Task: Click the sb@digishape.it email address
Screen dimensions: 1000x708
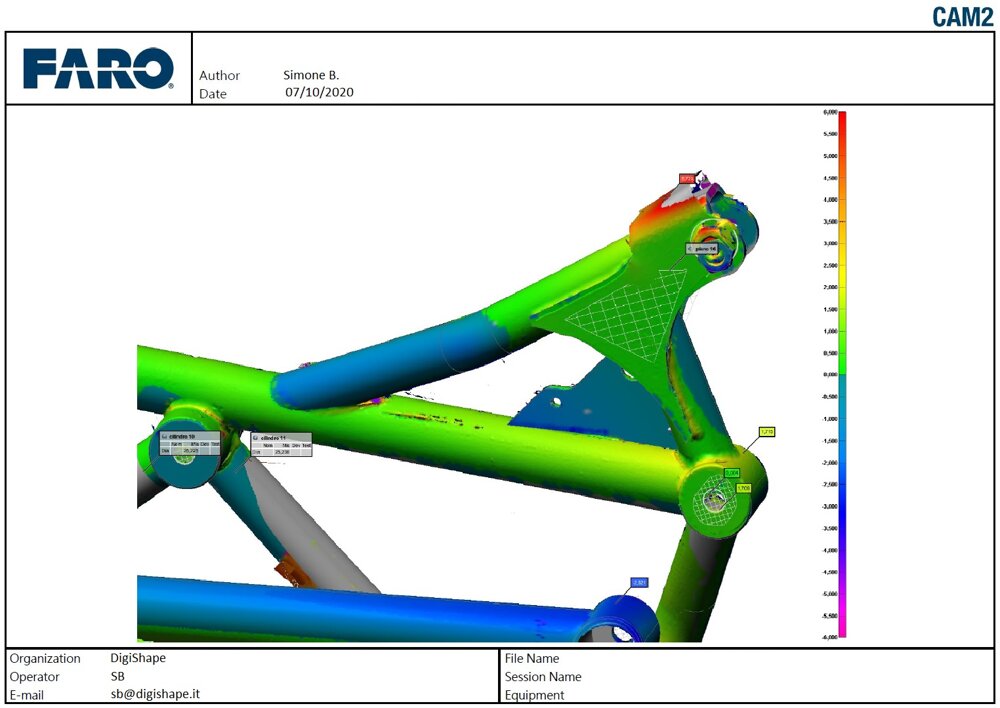Action: [x=155, y=695]
